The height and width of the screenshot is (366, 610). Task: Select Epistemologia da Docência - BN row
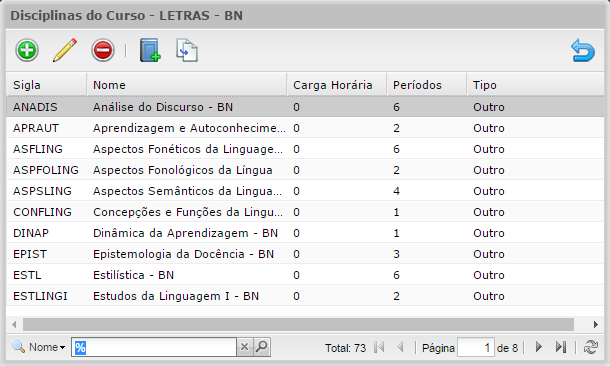(305, 254)
